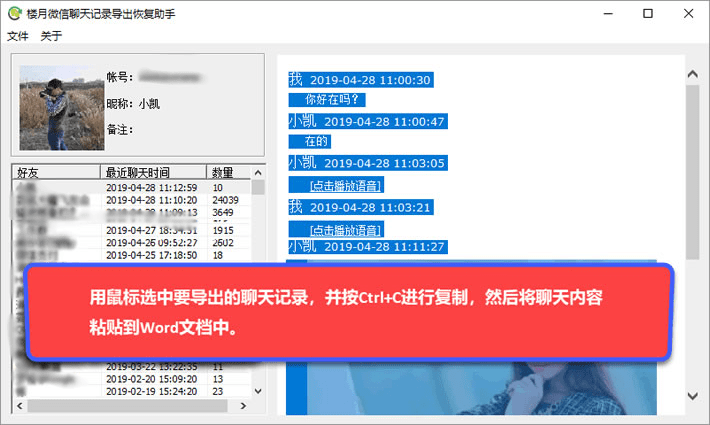Click the profile avatar photo
This screenshot has height=425, width=710.
coord(62,108)
